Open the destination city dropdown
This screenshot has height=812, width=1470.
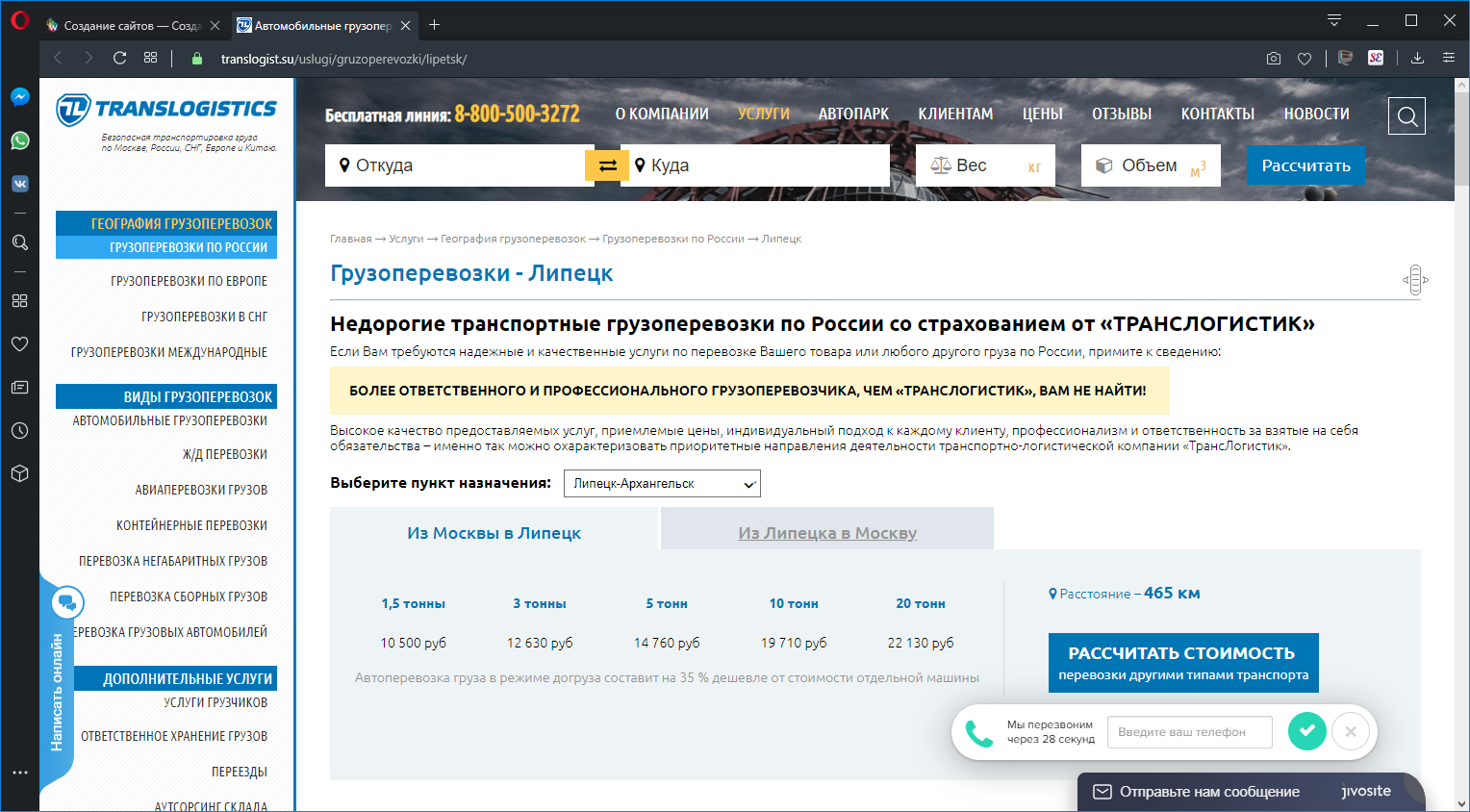click(662, 484)
